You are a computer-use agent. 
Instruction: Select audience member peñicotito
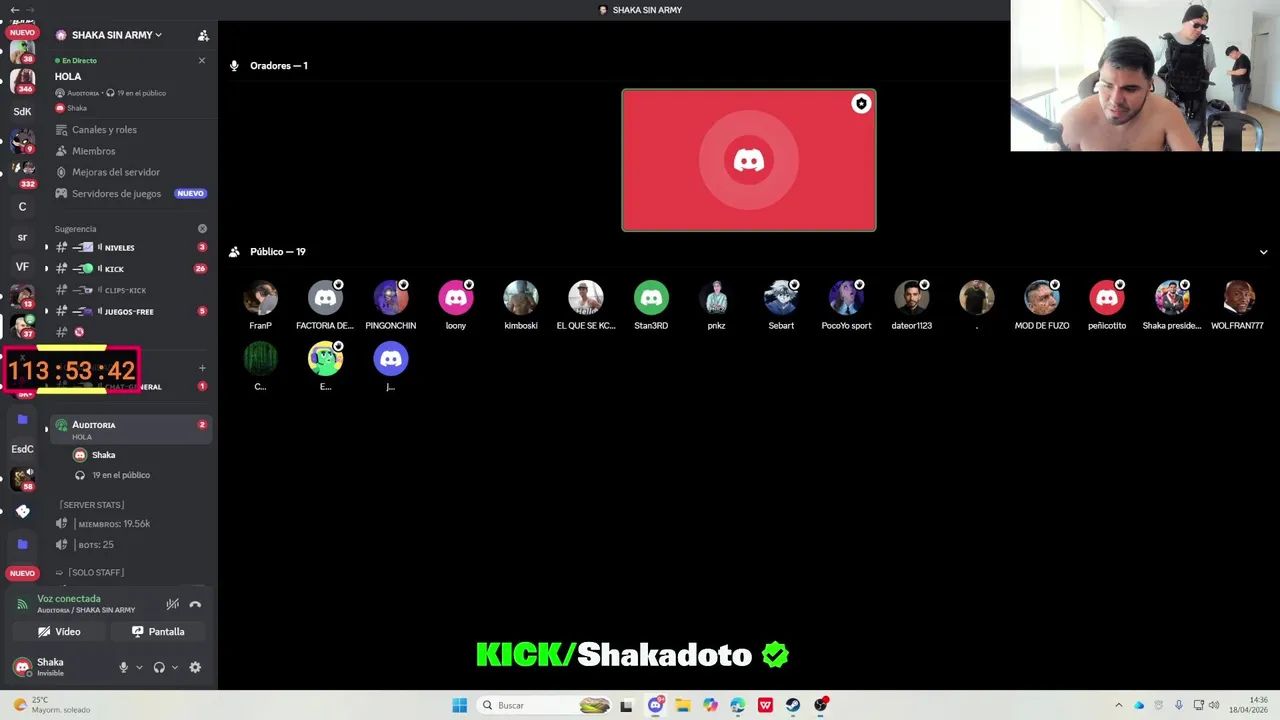click(1107, 305)
